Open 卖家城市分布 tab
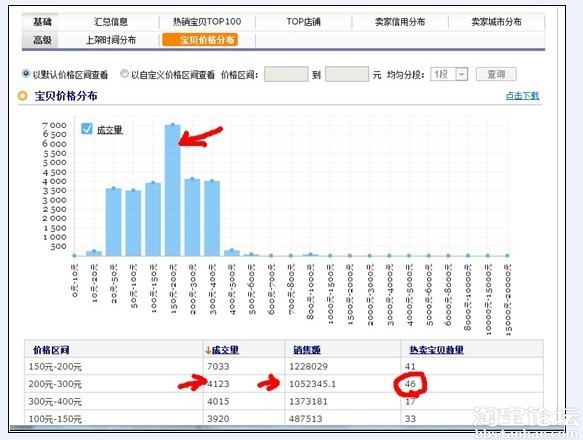Image resolution: width=583 pixels, height=440 pixels. pos(496,22)
